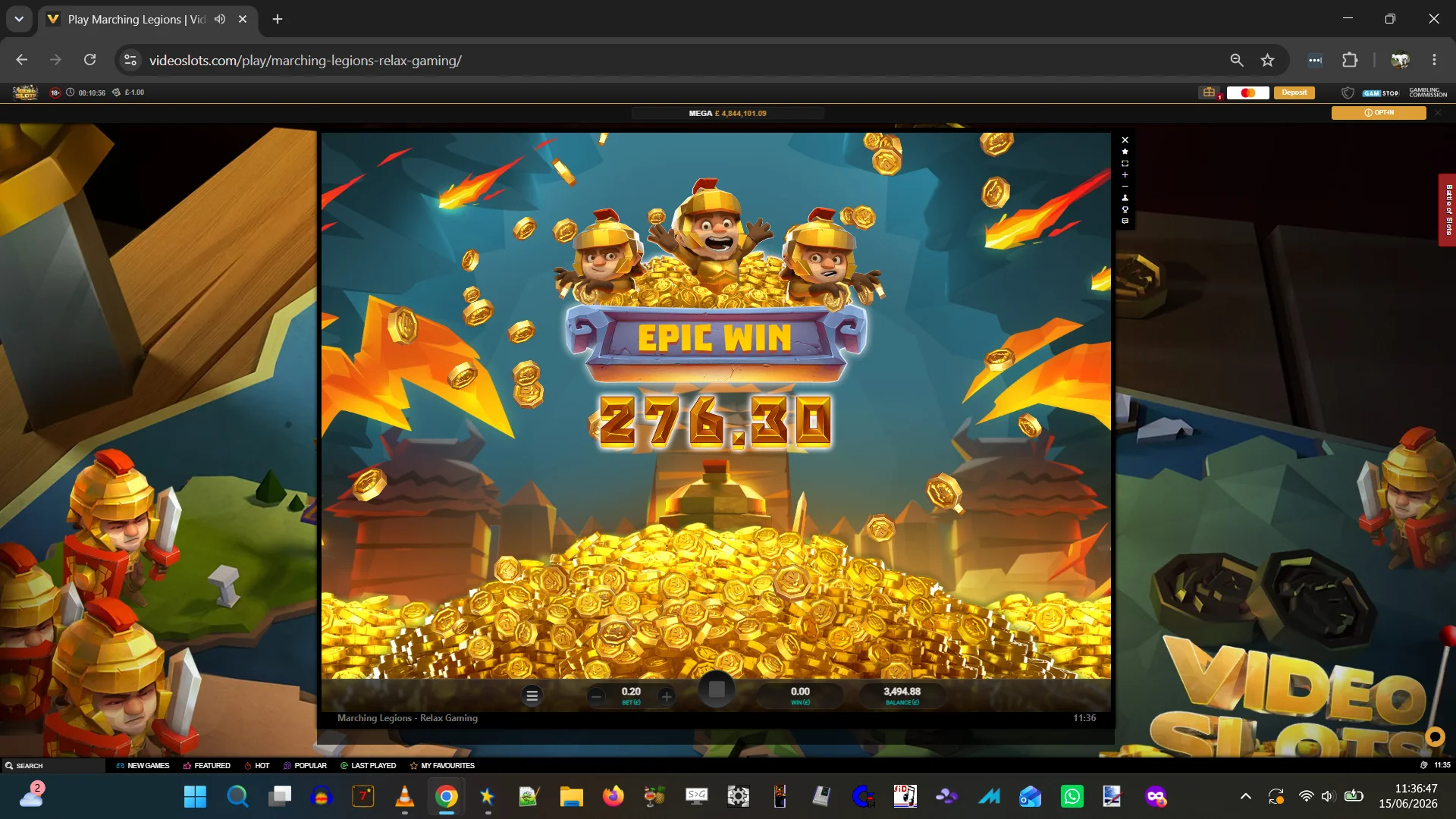Open the New Games category
The width and height of the screenshot is (1456, 819).
pos(143,766)
